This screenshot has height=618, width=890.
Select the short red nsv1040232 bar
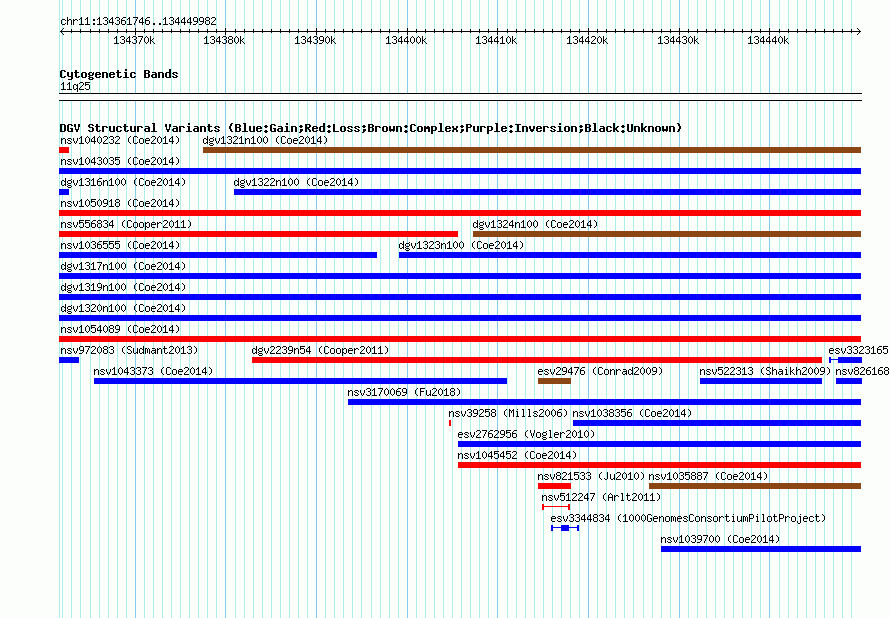coord(64,150)
